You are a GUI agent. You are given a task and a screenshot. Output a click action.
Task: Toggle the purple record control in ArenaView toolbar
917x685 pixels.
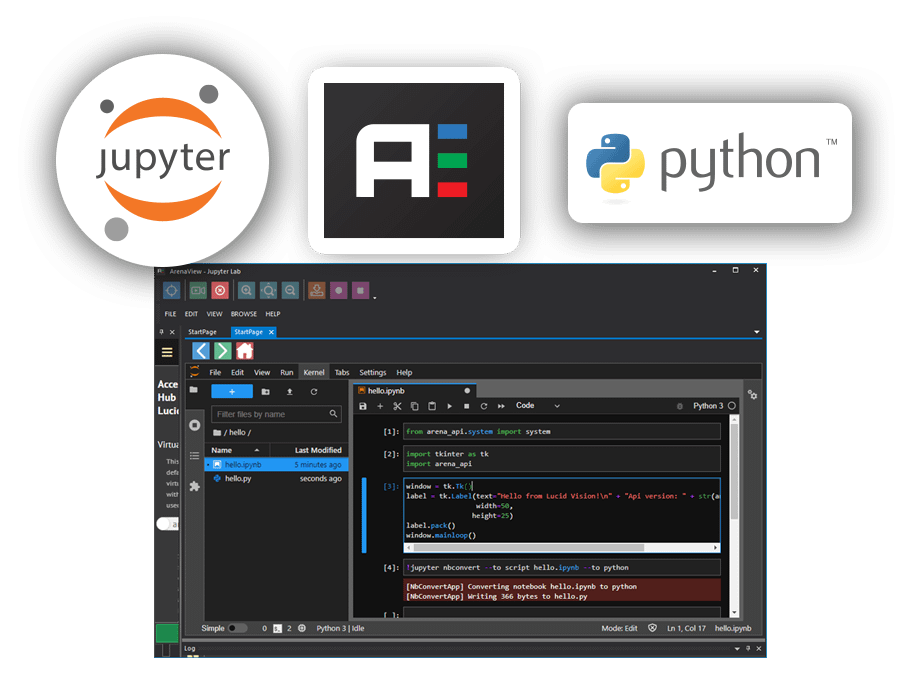click(338, 290)
